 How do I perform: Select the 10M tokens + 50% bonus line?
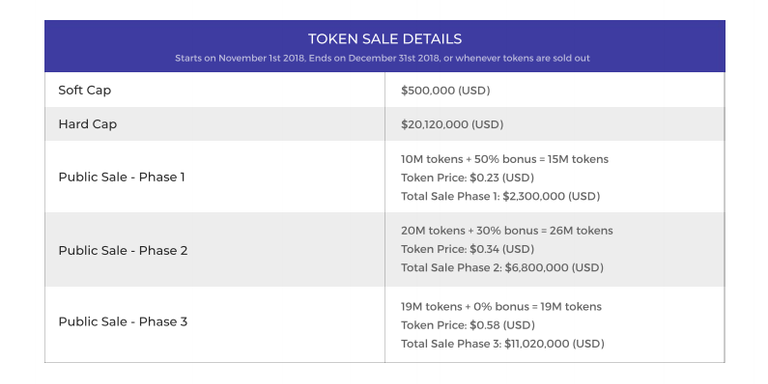pyautogui.click(x=504, y=159)
